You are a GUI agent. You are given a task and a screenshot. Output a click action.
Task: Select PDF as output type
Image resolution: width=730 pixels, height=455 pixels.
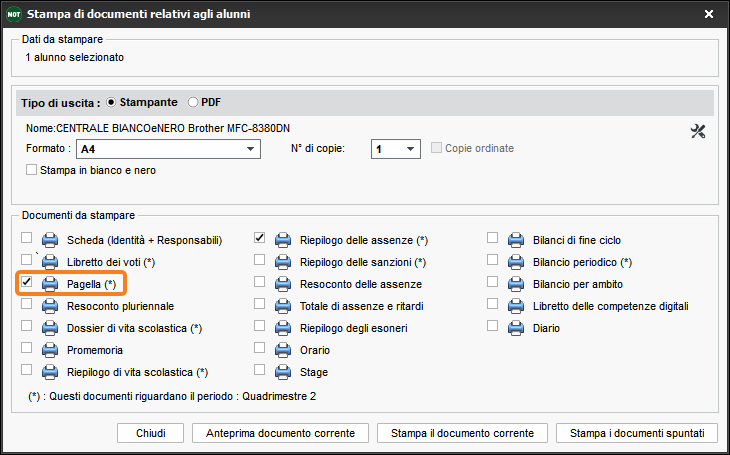(x=193, y=102)
